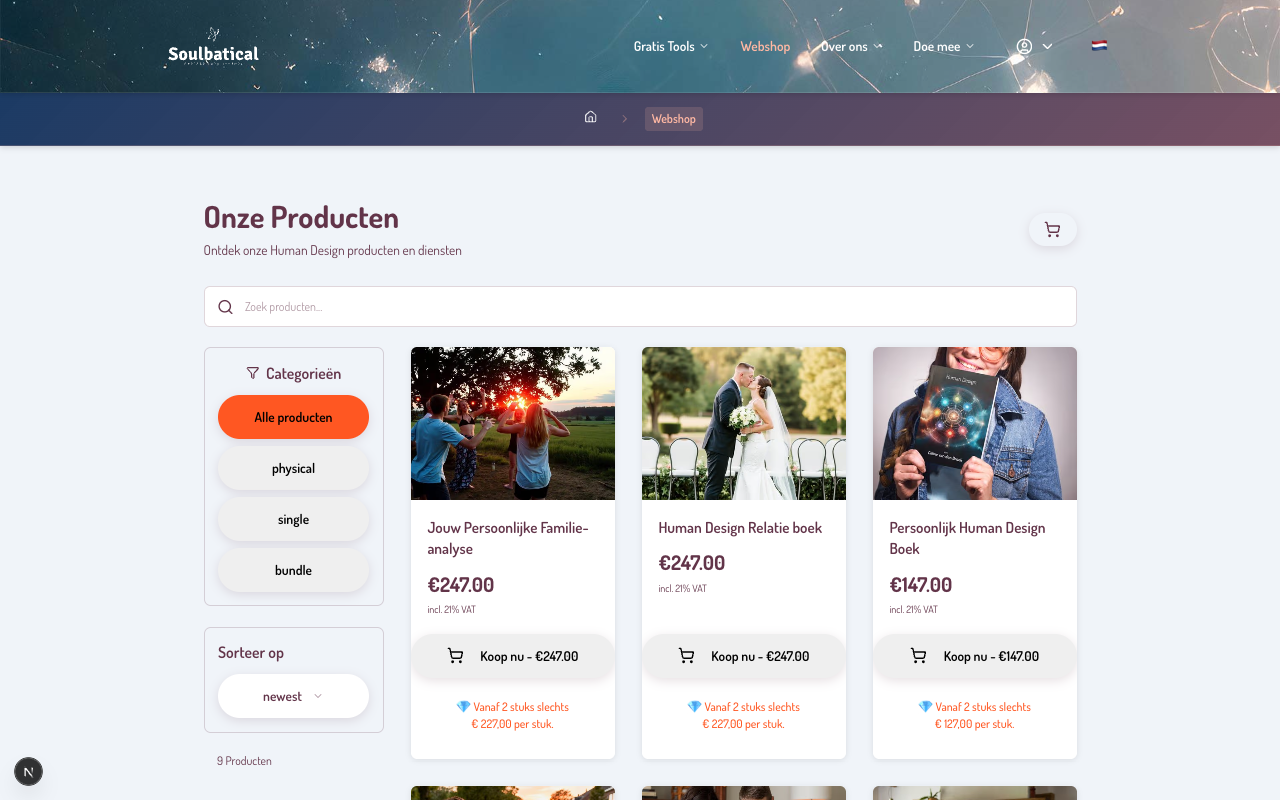Filter products by 'physical' category
Image resolution: width=1280 pixels, height=800 pixels.
coord(293,468)
